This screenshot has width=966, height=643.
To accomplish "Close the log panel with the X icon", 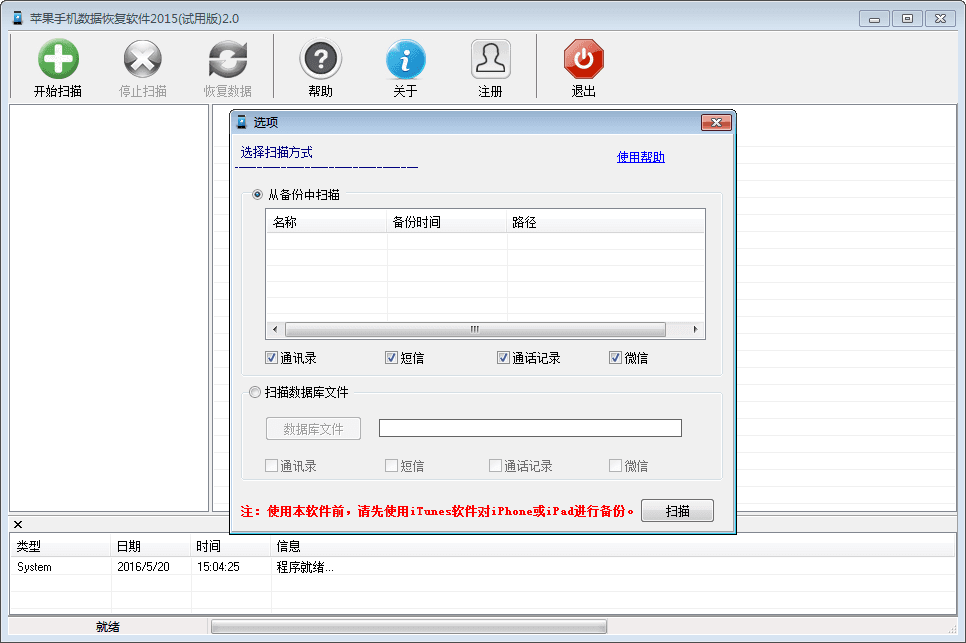I will tap(18, 525).
